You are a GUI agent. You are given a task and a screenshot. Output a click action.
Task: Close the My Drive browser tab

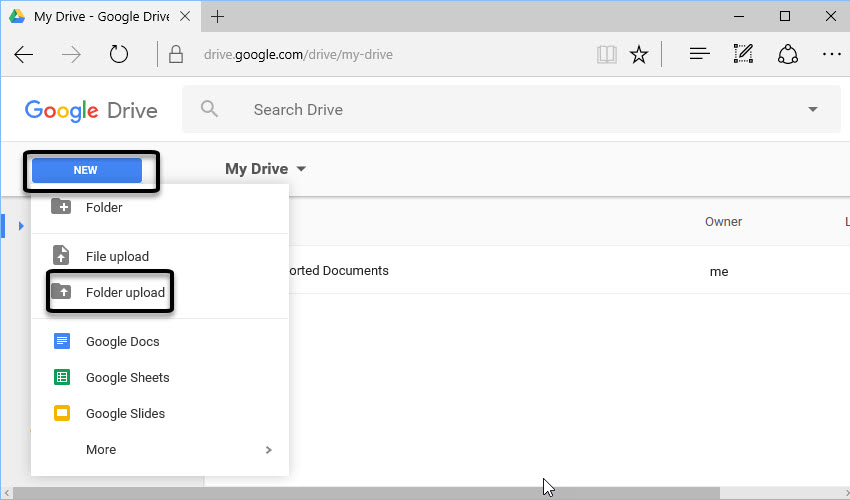185,16
